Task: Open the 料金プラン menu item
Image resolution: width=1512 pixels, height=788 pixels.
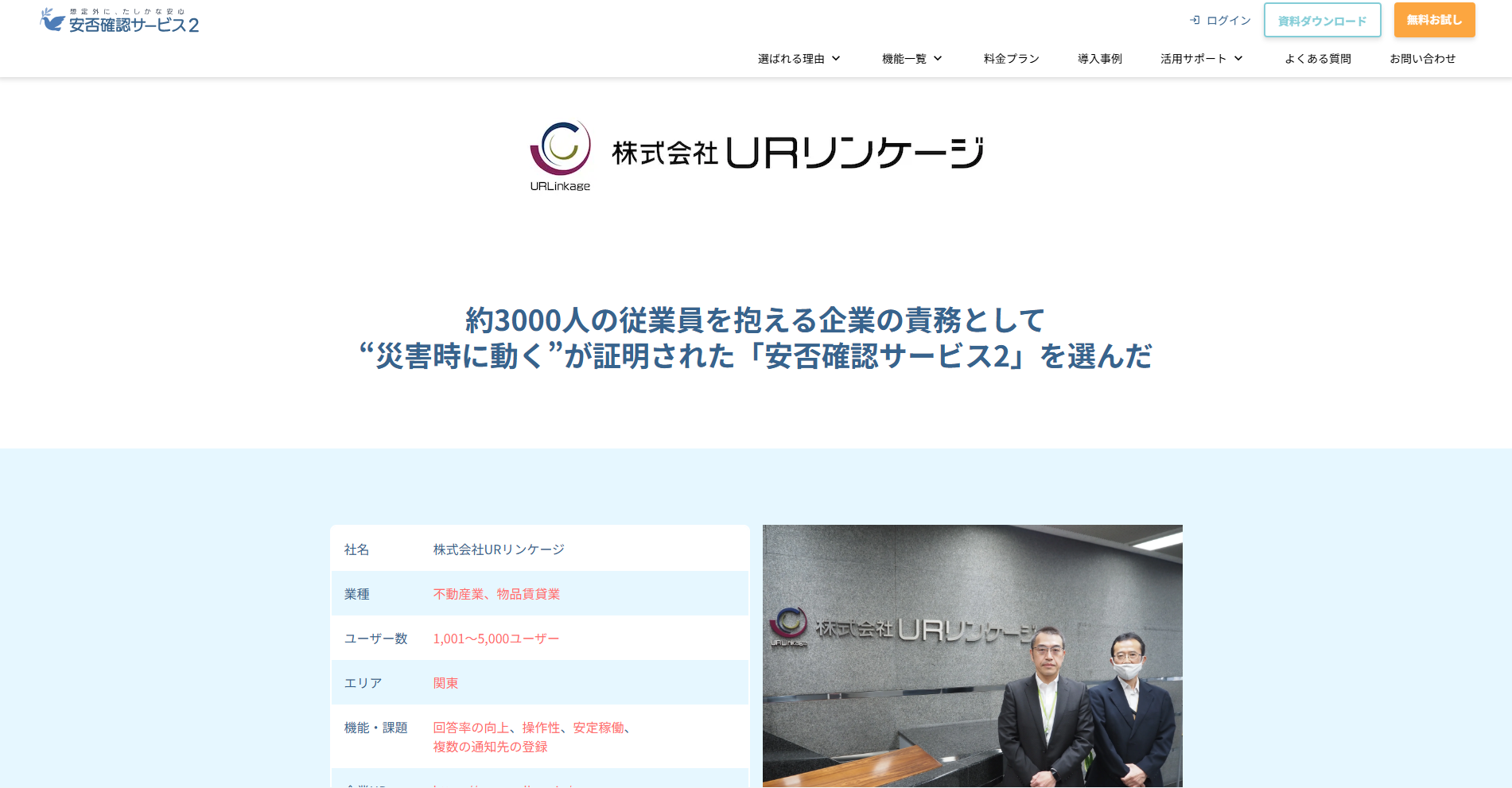Action: click(x=1010, y=58)
